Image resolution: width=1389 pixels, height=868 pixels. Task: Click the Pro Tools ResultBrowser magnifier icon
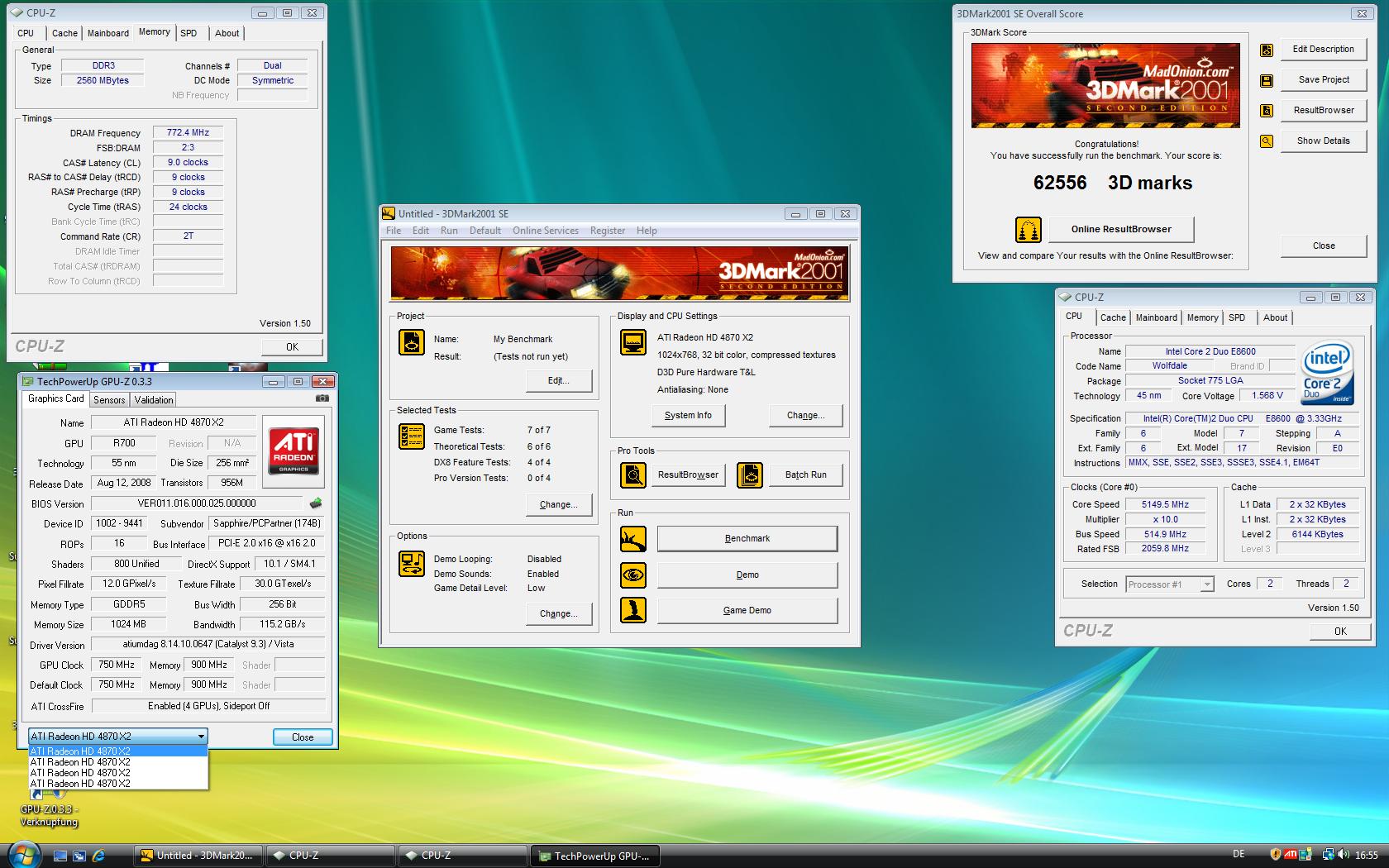tap(633, 475)
